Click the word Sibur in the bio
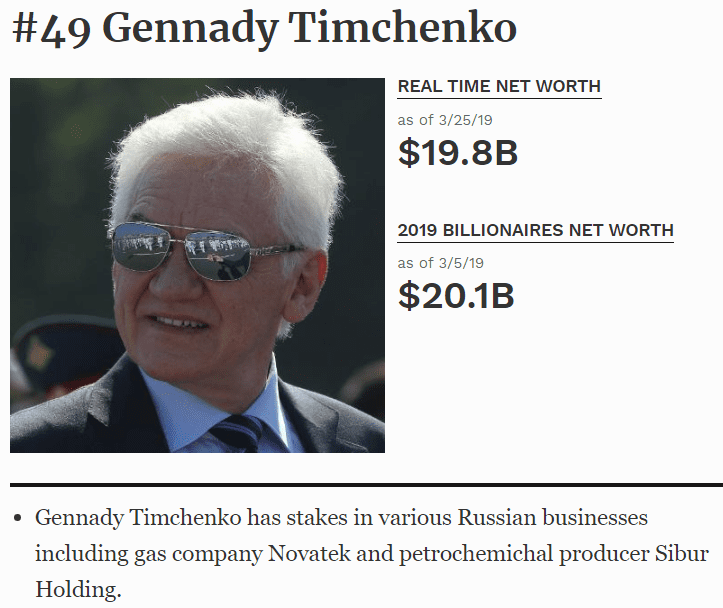 (682, 553)
